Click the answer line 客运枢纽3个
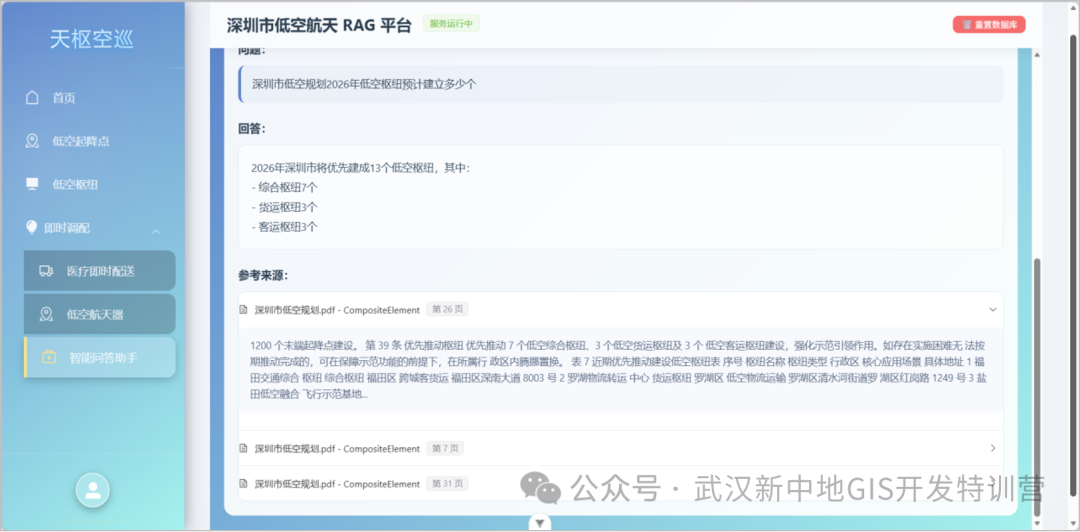Viewport: 1080px width, 532px height. point(284,227)
